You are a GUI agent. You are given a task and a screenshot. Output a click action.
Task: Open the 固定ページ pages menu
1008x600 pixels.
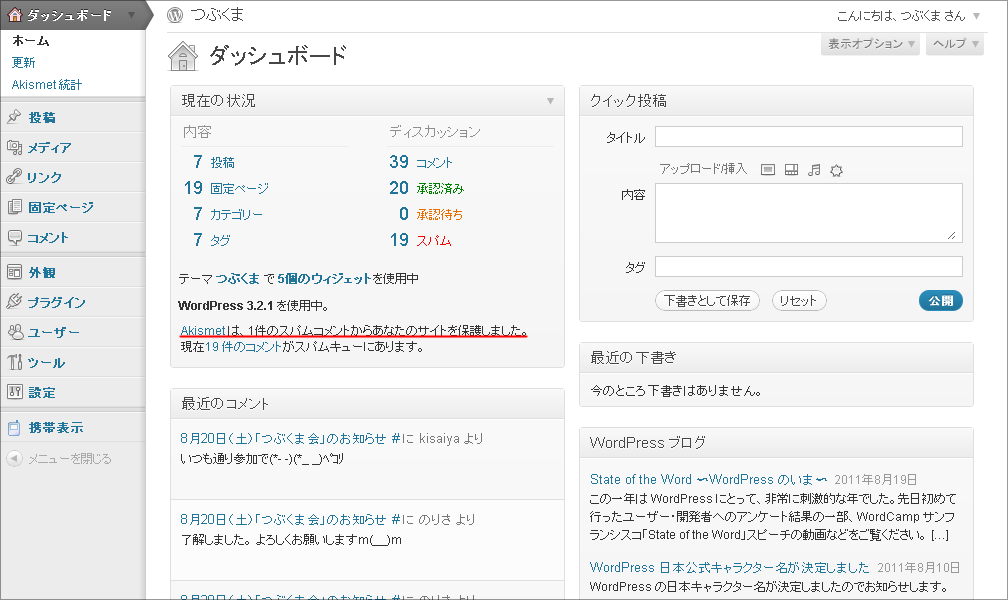tap(61, 207)
